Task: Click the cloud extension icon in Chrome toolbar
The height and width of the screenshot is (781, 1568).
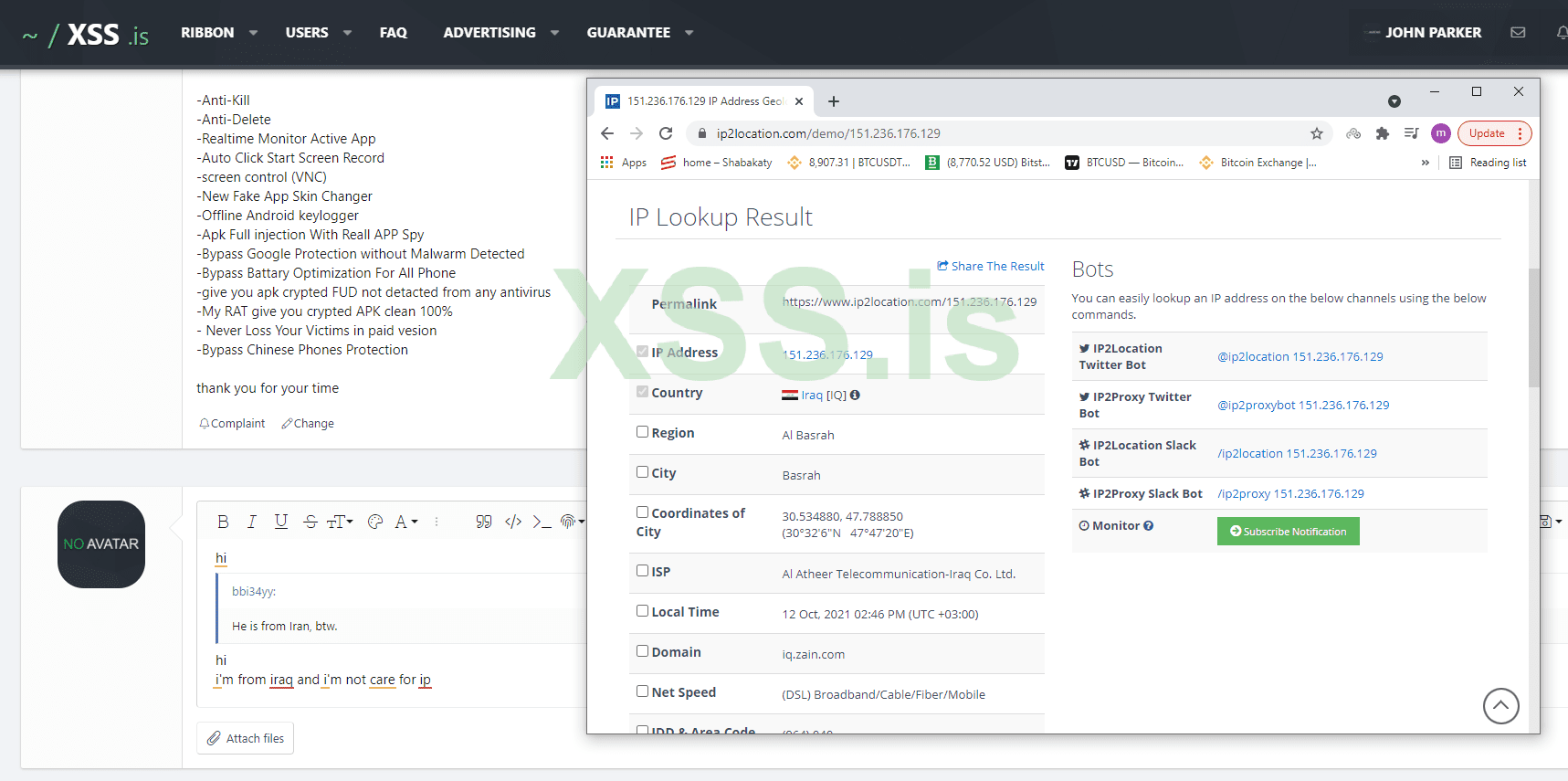Action: (x=1353, y=133)
